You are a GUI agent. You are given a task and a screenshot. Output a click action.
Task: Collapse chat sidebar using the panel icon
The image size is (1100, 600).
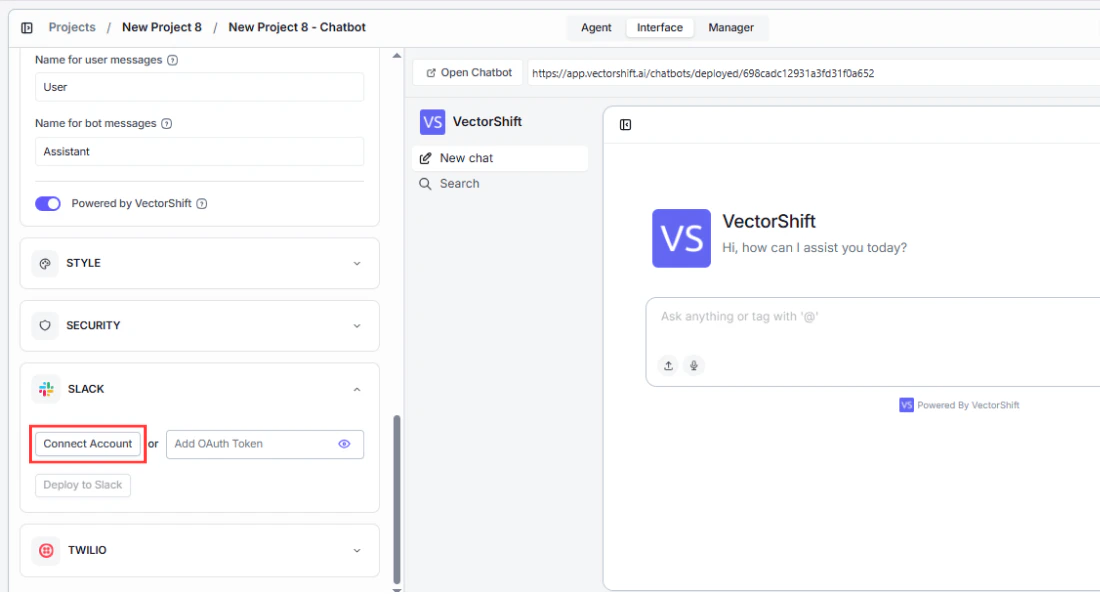[x=625, y=125]
